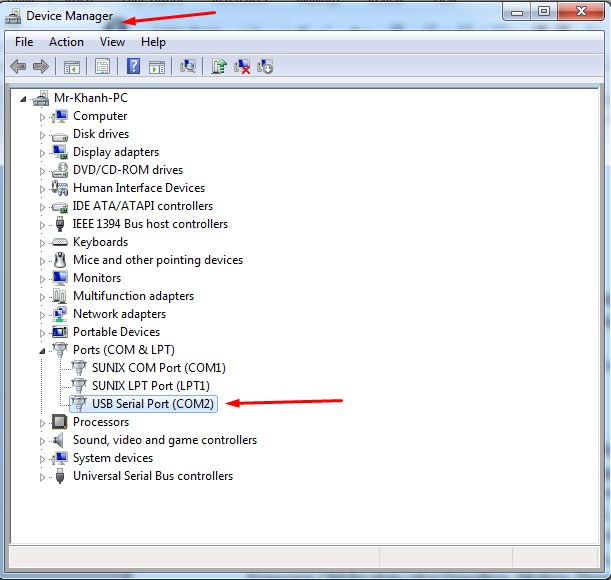The image size is (611, 580).
Task: Click Scan for hardware changes icon
Action: click(188, 66)
